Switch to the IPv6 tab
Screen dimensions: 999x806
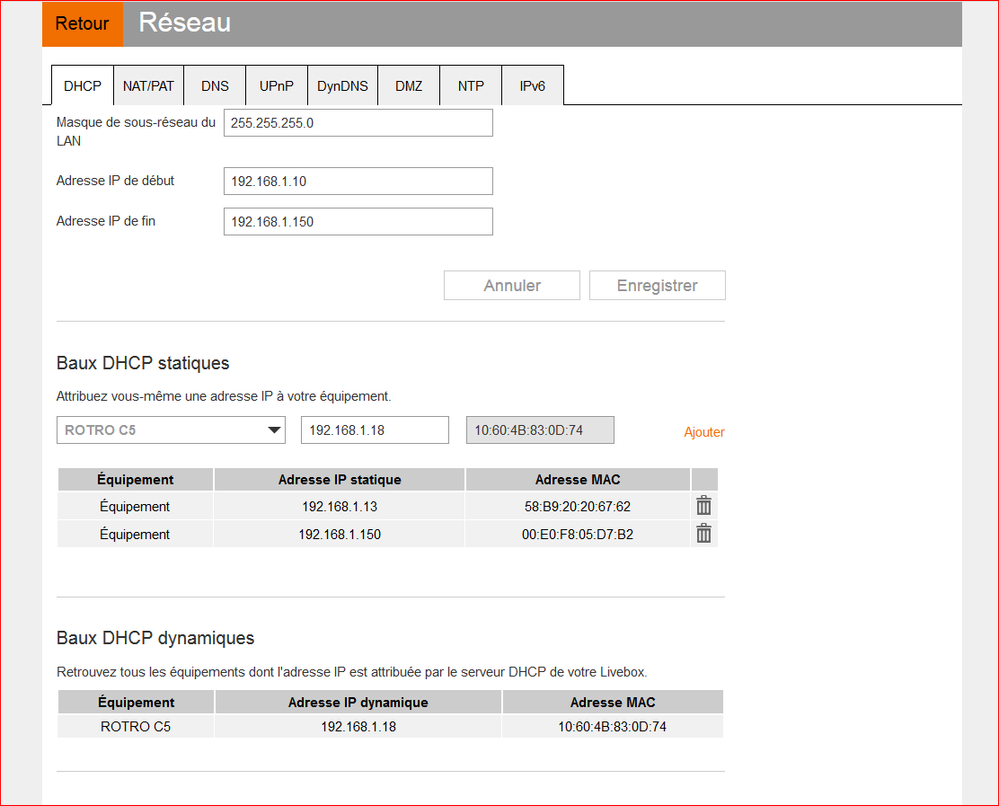pyautogui.click(x=531, y=86)
